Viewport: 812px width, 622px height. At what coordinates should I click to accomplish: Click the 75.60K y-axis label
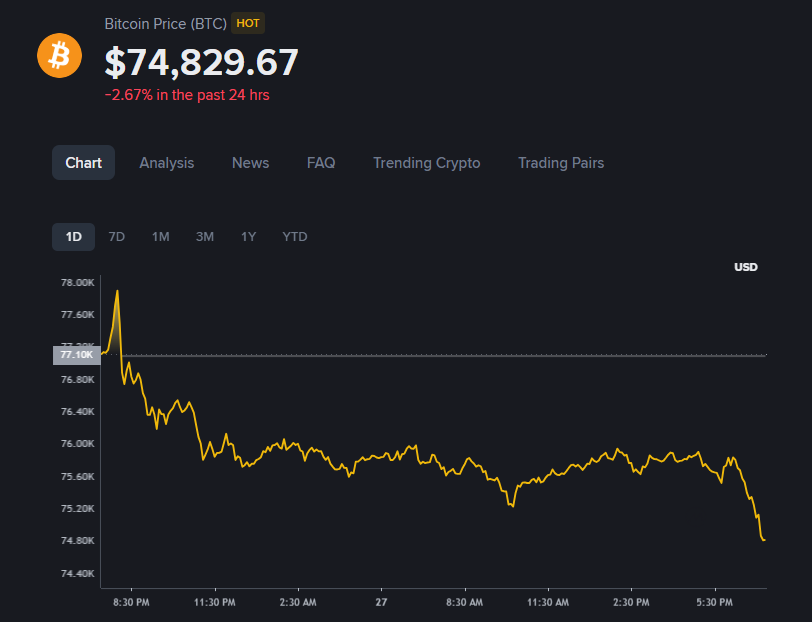pos(78,476)
